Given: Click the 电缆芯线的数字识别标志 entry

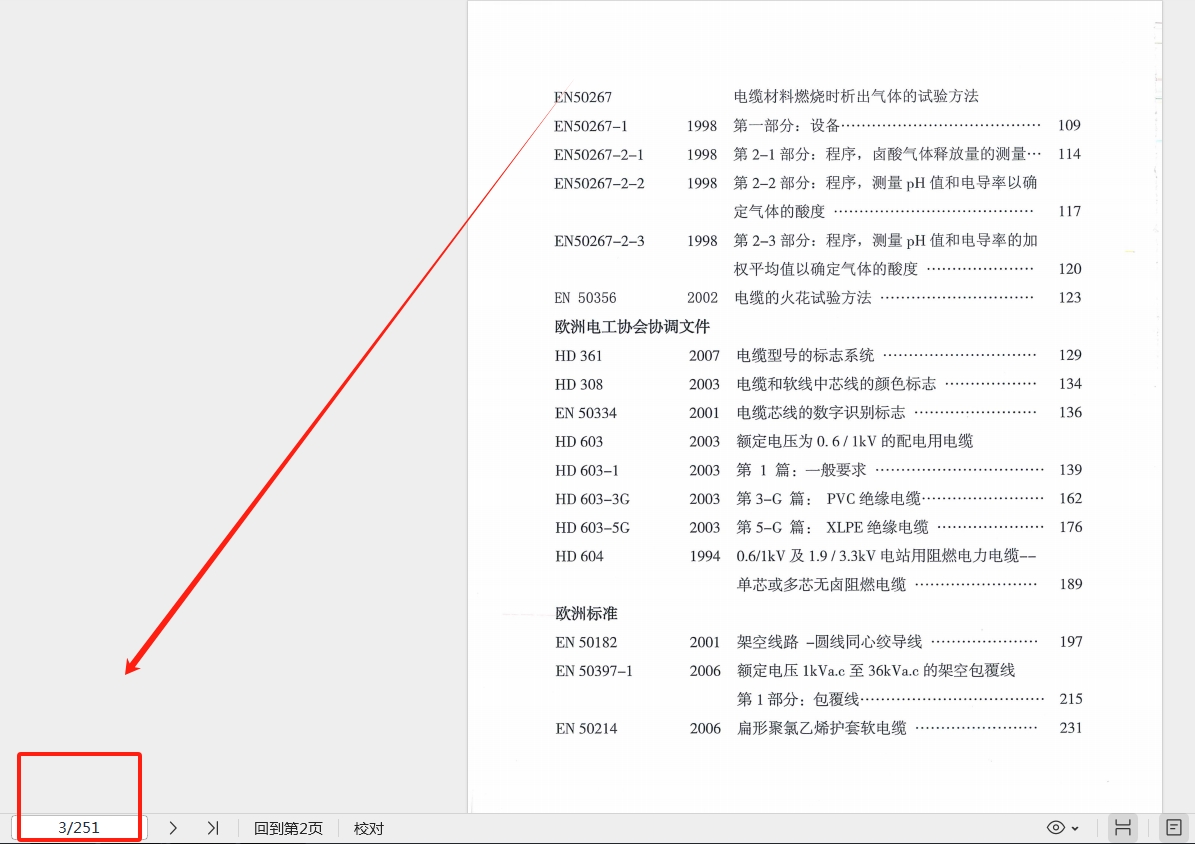Looking at the screenshot, I should 821,413.
